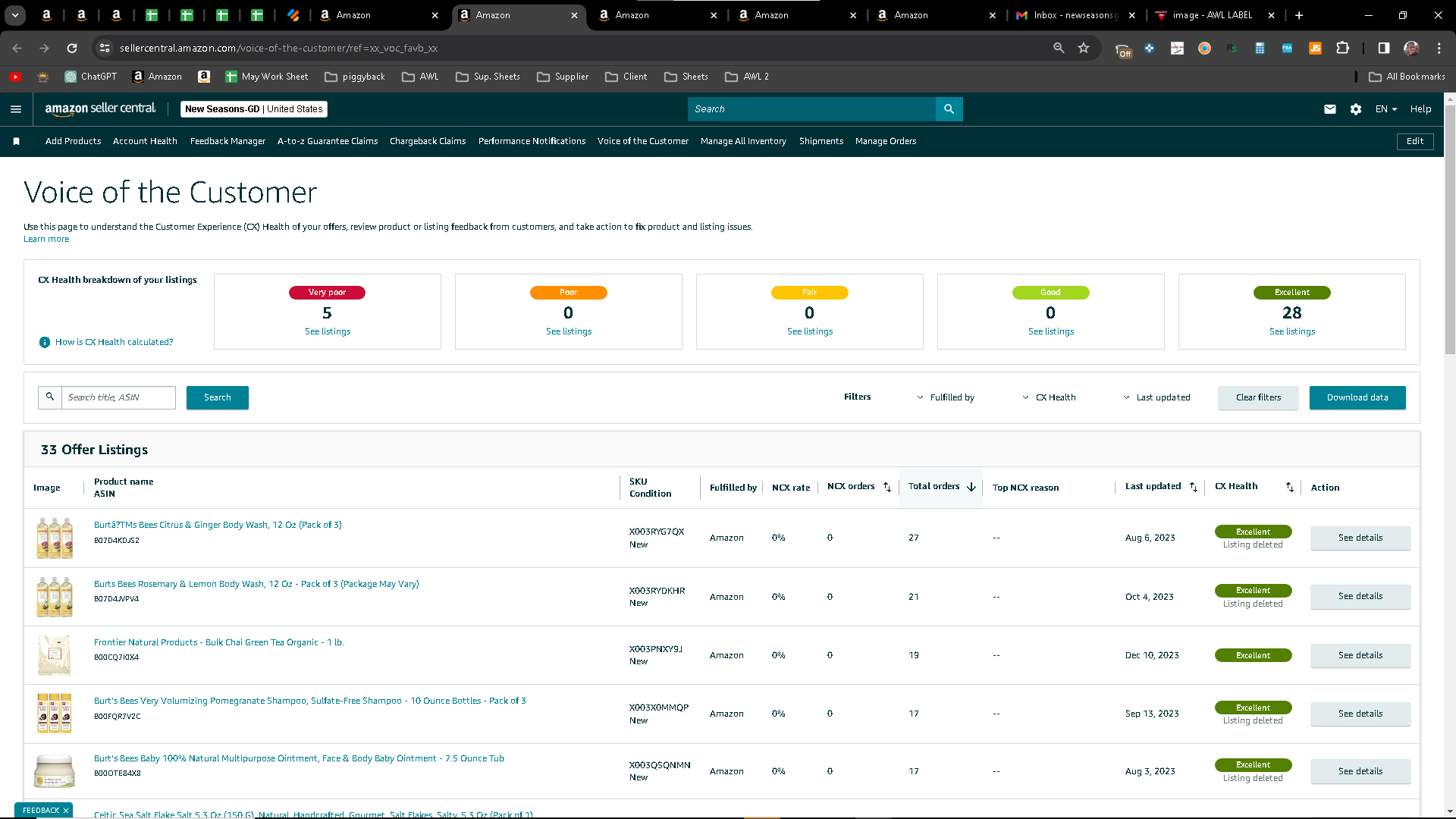This screenshot has height=819, width=1456.
Task: Close the FEEDBACK tab with its X
Action: (66, 811)
